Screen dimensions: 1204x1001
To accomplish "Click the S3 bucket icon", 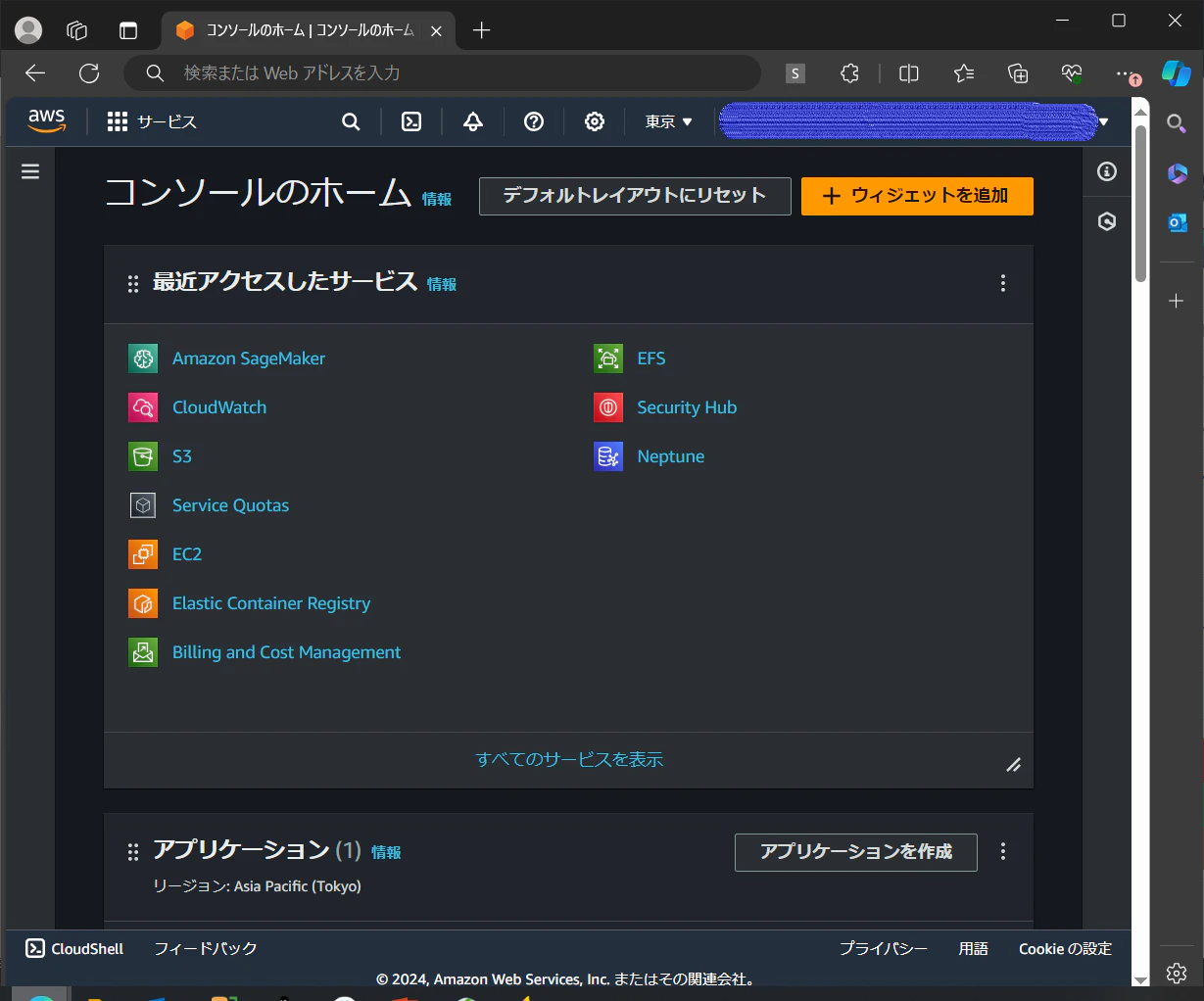I will (x=143, y=456).
